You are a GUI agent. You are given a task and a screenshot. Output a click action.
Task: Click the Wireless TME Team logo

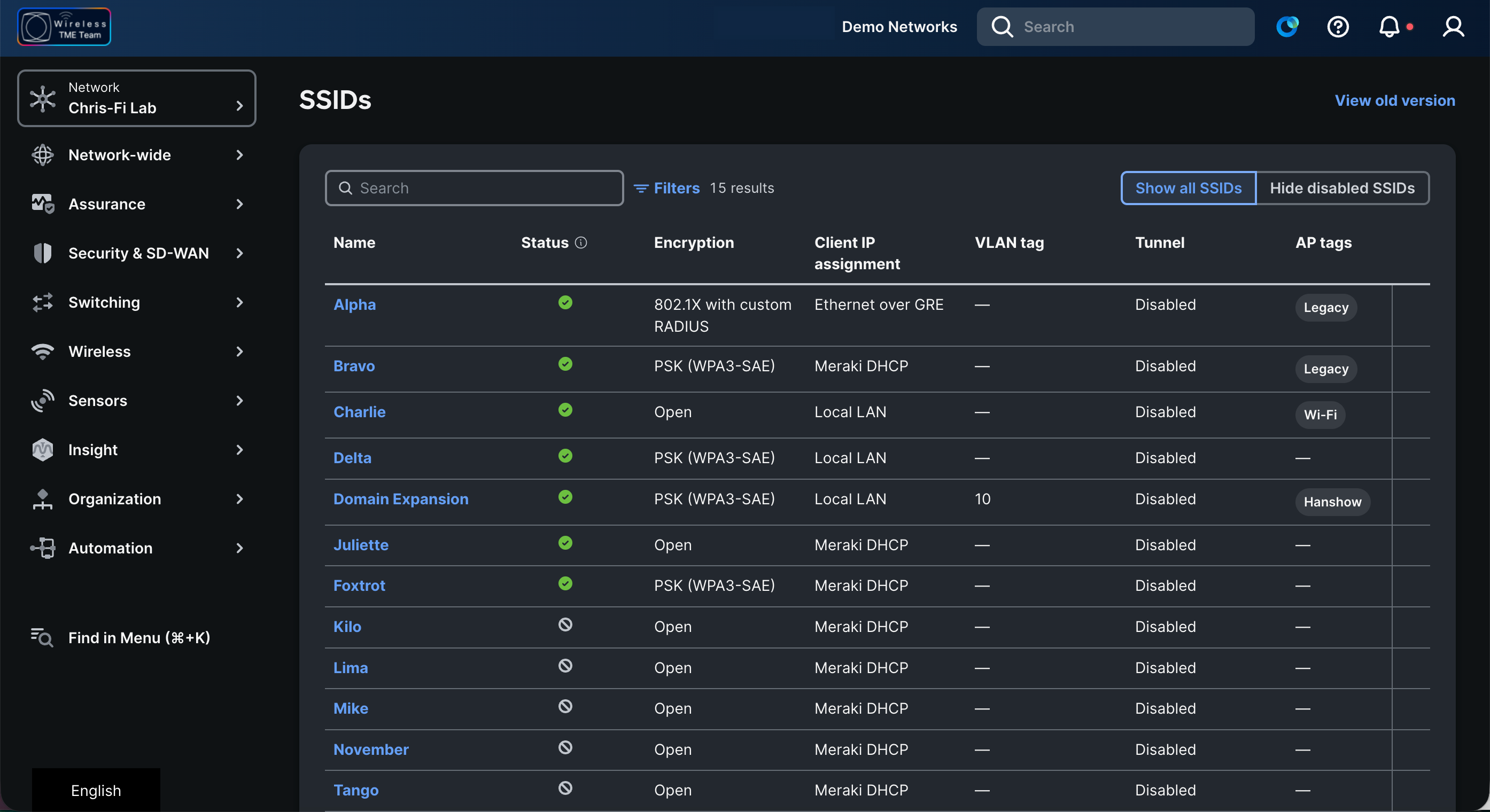click(x=64, y=27)
